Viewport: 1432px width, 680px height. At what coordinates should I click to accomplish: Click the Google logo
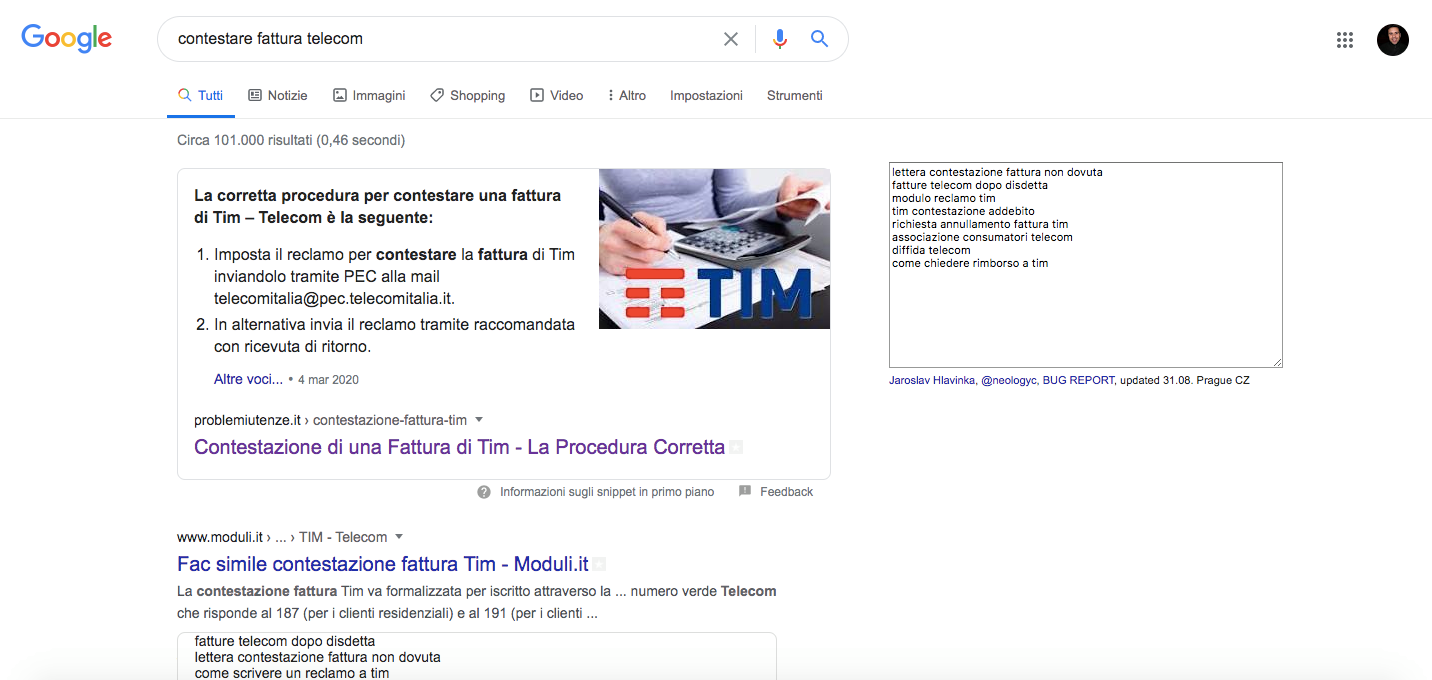pyautogui.click(x=66, y=38)
